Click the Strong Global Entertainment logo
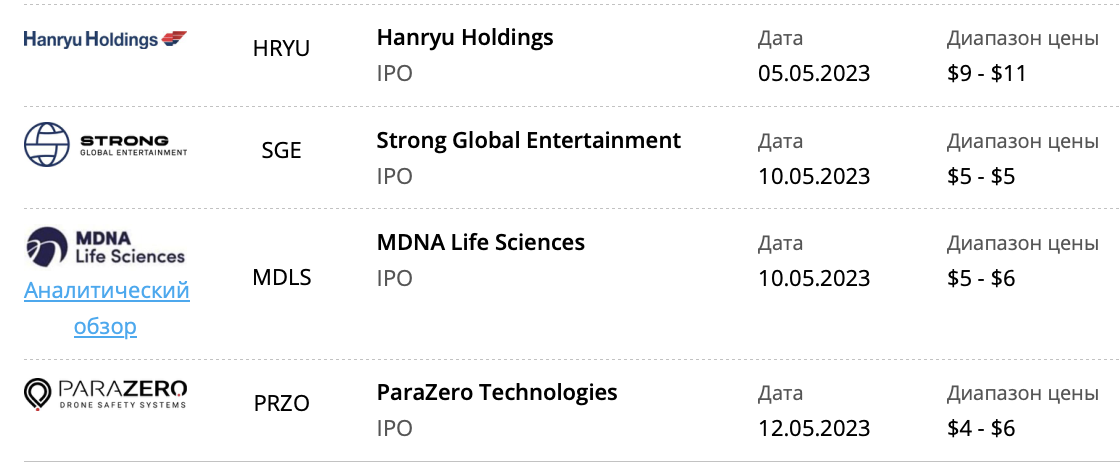 pos(106,144)
